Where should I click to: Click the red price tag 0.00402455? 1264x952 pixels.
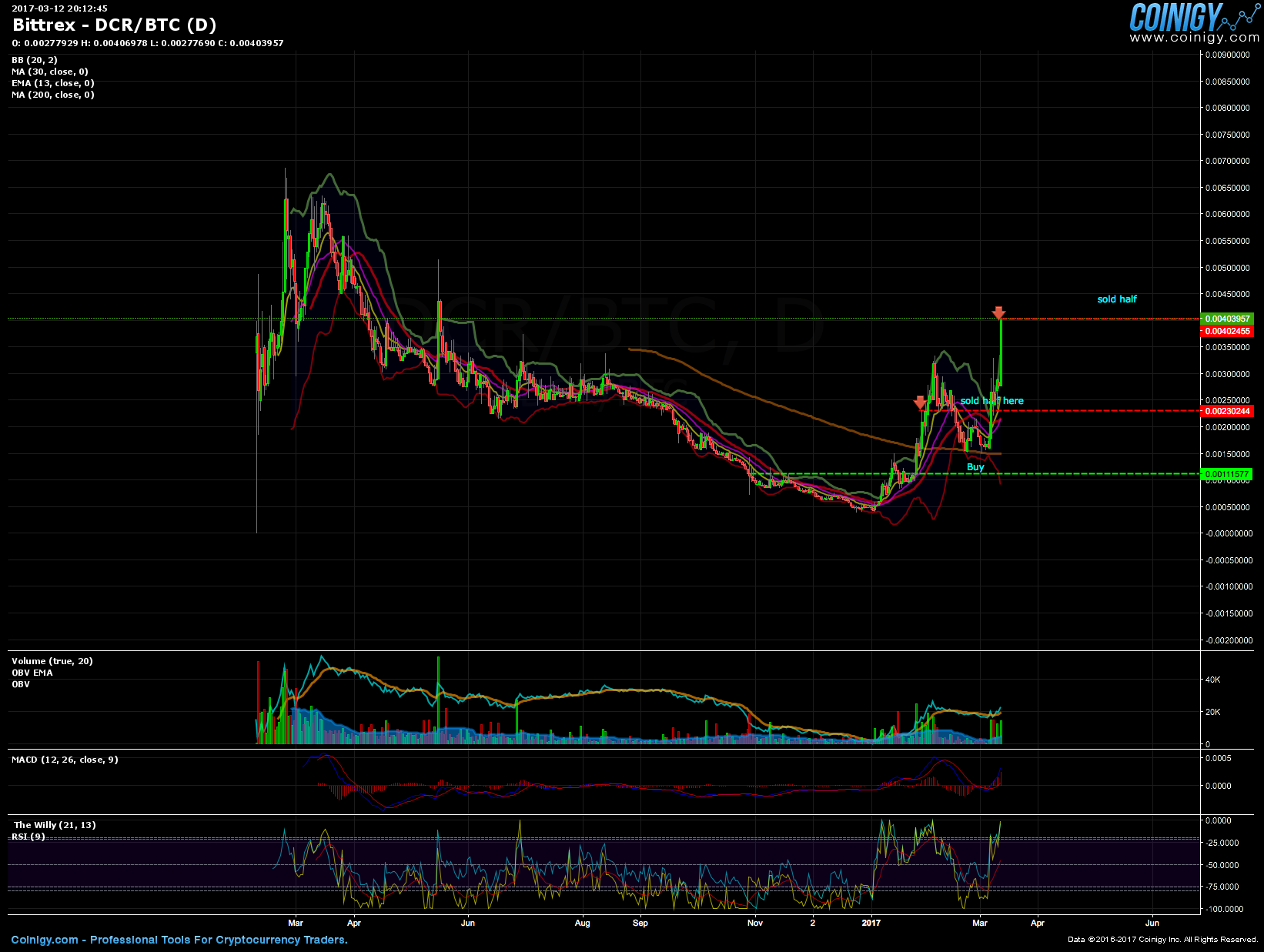1227,331
